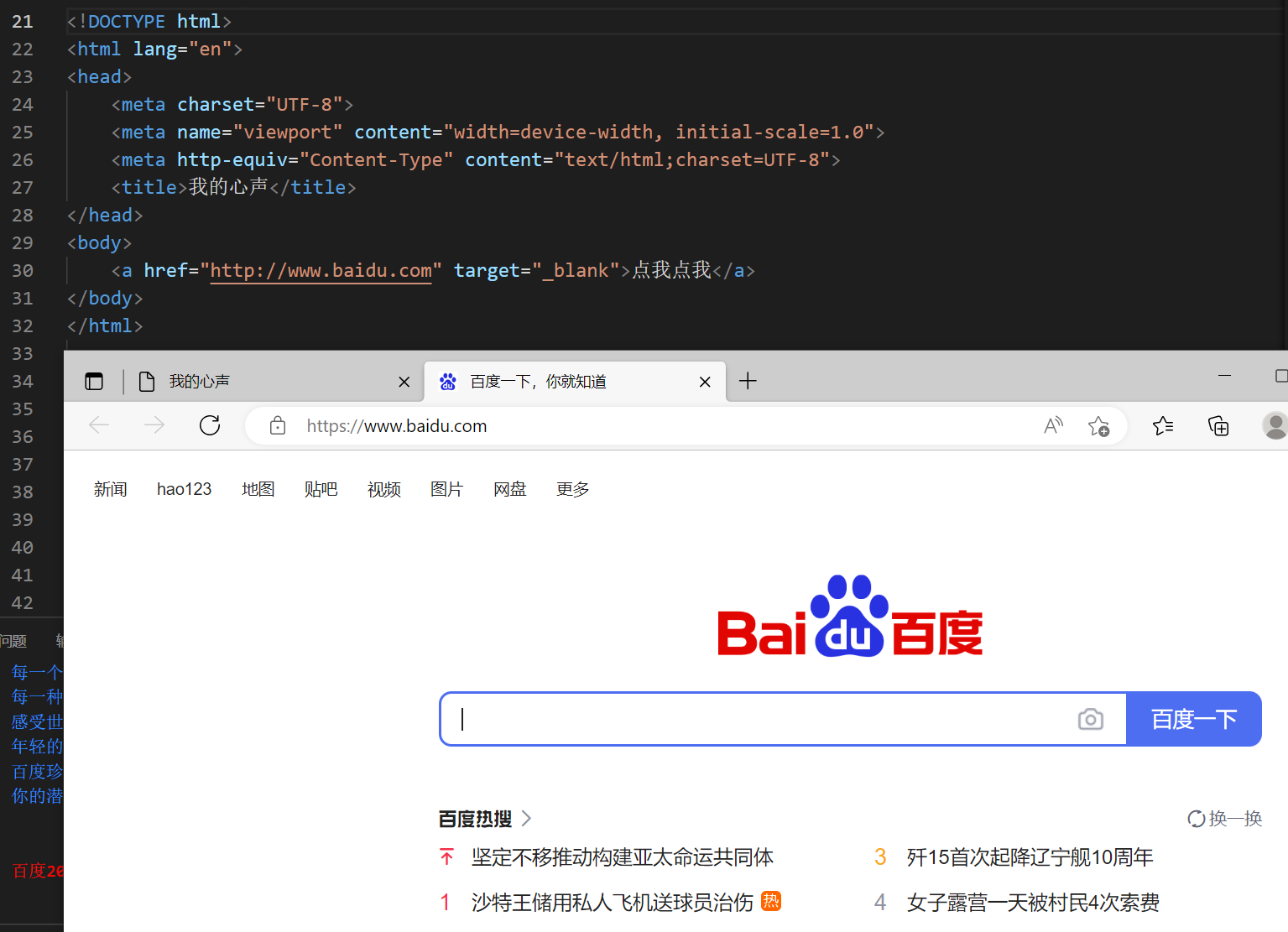Click the browser profile avatar
Viewport: 1288px width, 932px height.
(x=1274, y=426)
